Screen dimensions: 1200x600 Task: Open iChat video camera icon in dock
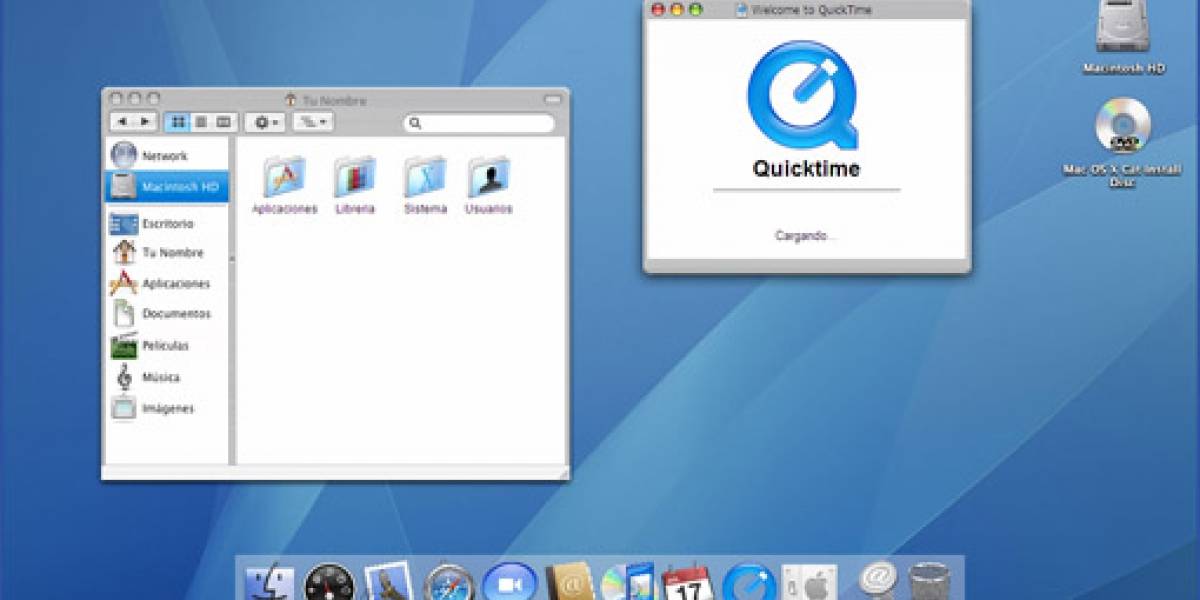[509, 583]
